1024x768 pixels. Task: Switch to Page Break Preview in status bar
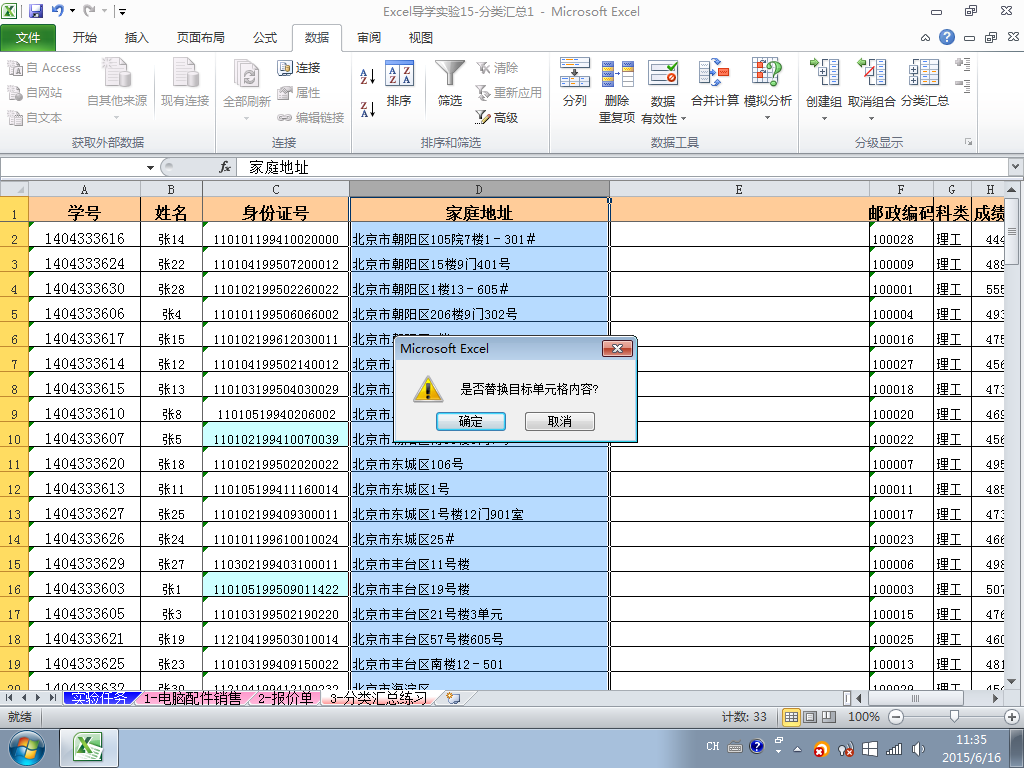[829, 717]
